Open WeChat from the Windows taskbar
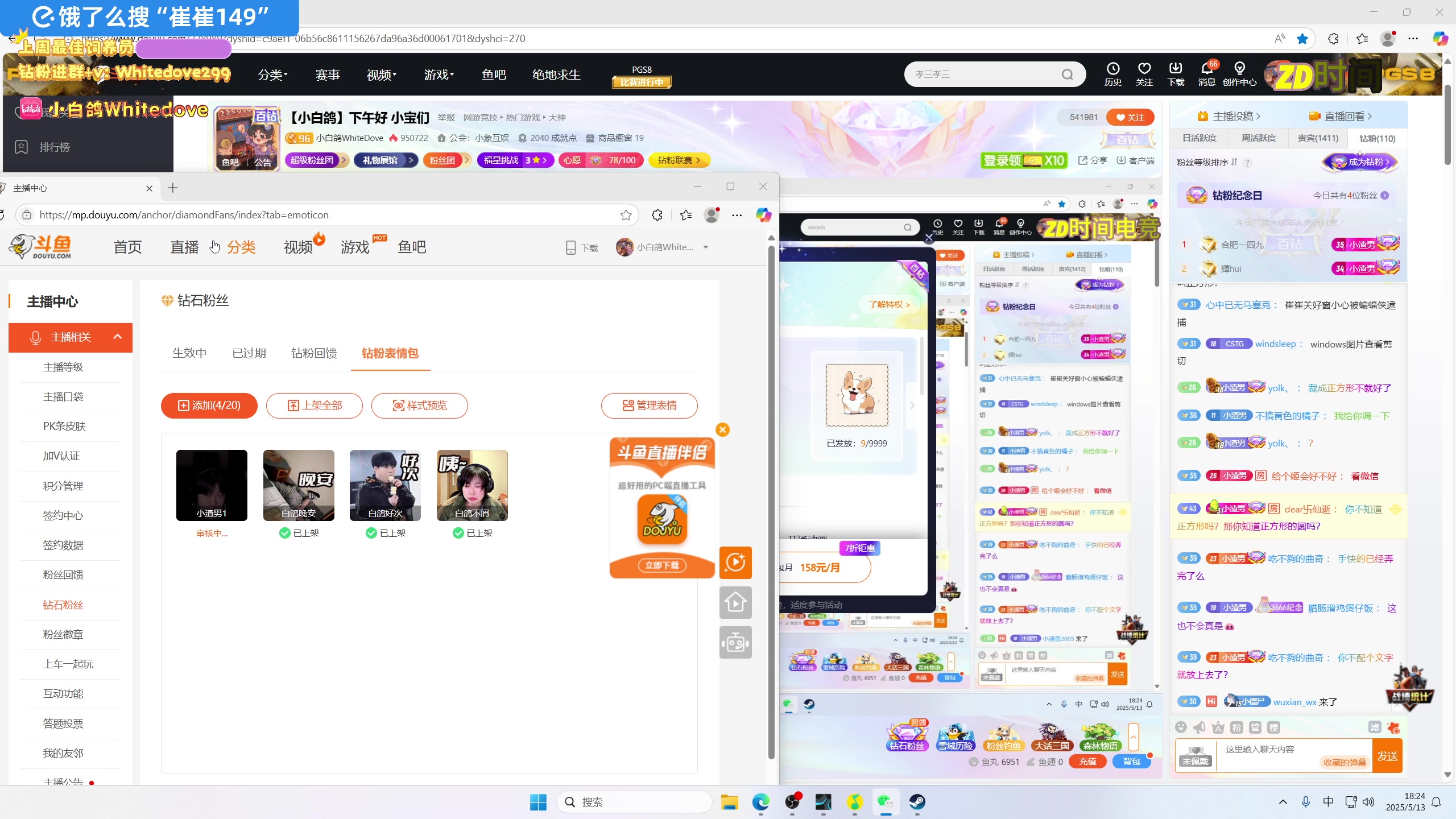This screenshot has width=1456, height=819. pyautogui.click(x=885, y=802)
